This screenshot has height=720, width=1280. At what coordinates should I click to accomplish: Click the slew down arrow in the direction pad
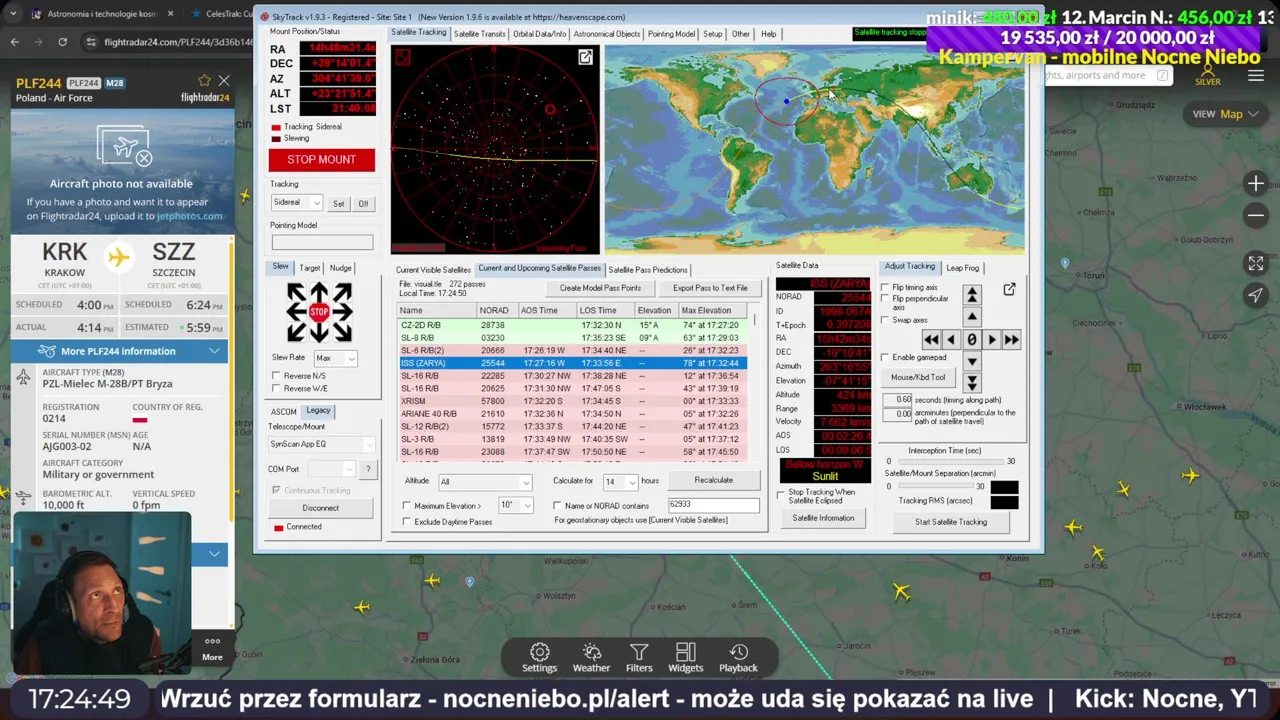point(320,333)
